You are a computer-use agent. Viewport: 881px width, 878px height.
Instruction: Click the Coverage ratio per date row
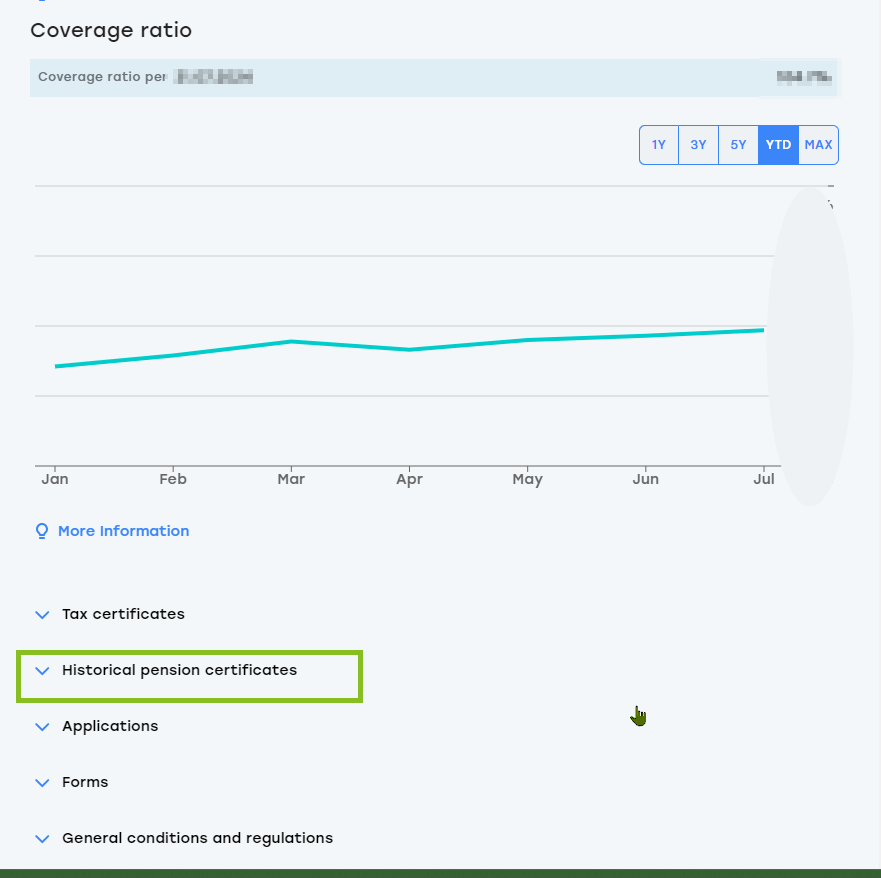point(434,77)
